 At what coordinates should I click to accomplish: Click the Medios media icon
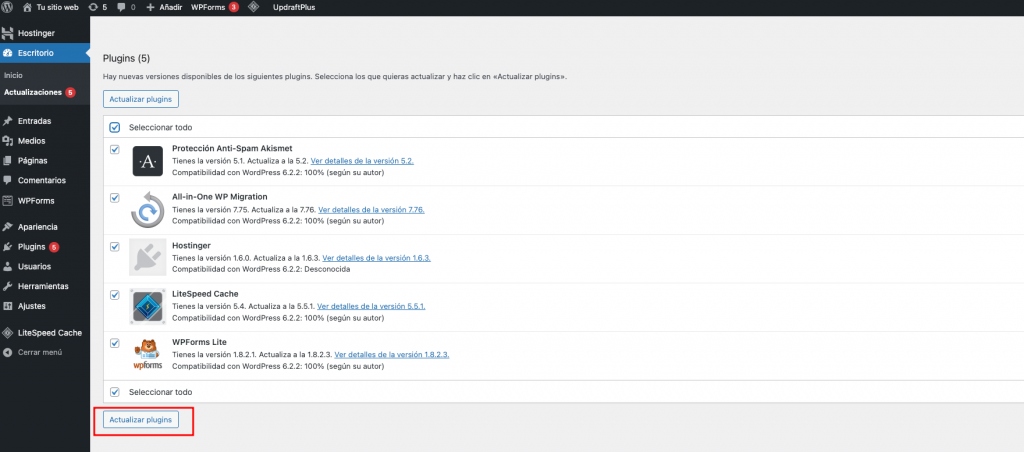[x=8, y=140]
